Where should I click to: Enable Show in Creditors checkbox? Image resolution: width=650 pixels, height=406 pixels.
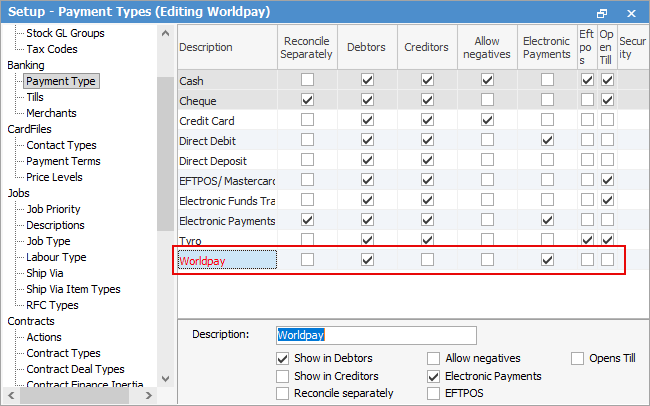(x=282, y=376)
